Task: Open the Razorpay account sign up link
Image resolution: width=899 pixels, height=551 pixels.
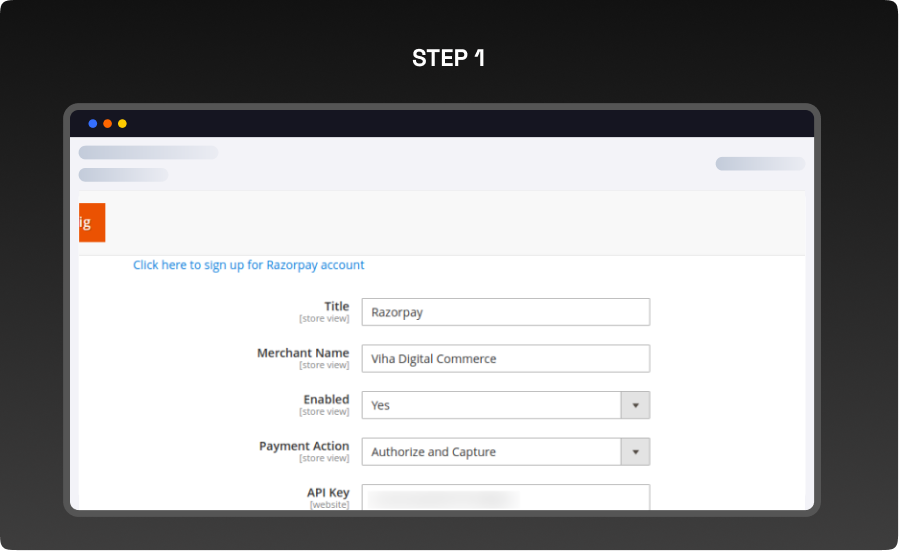Action: (x=248, y=265)
